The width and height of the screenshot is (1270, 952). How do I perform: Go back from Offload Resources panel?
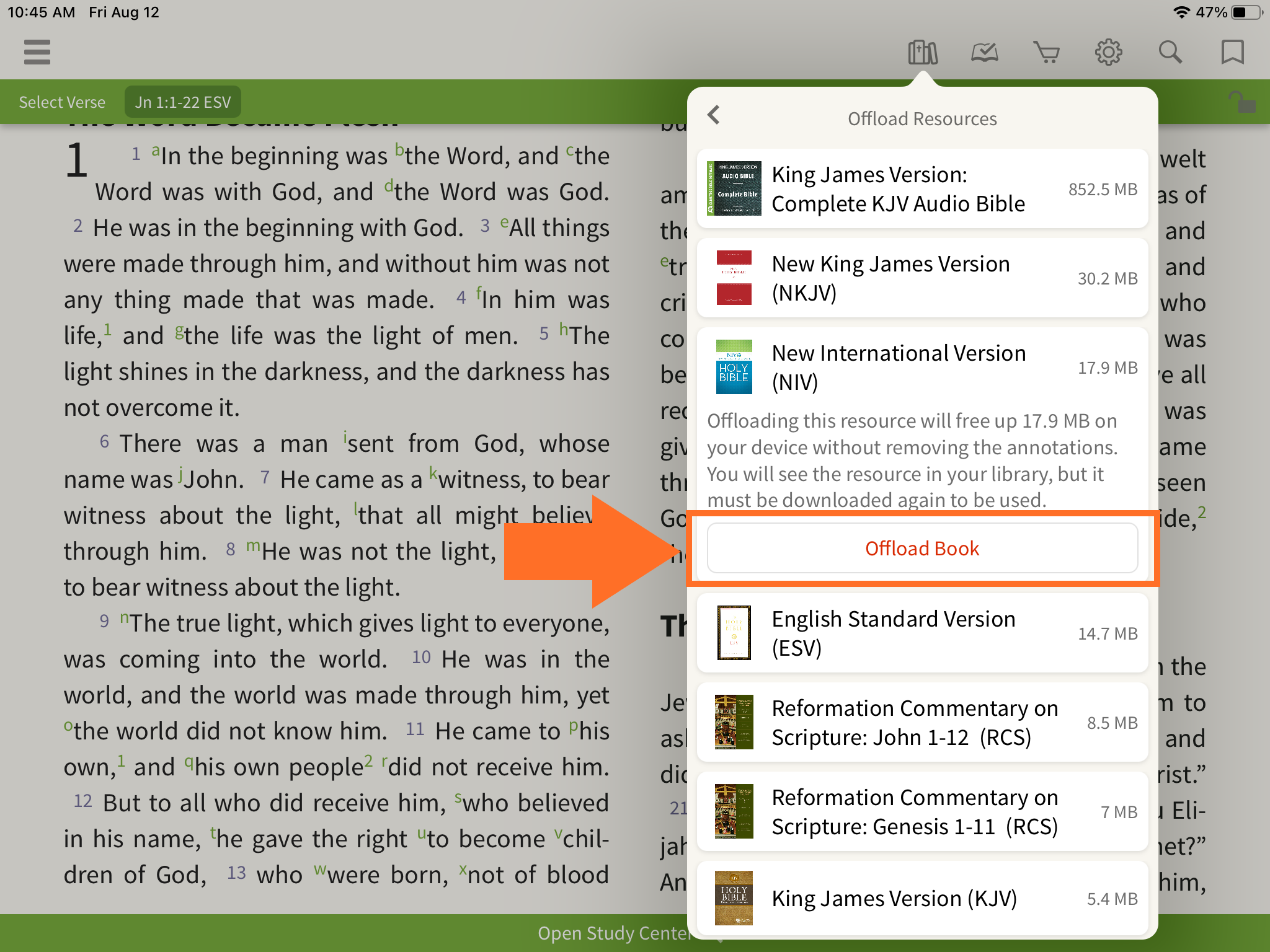(x=714, y=115)
